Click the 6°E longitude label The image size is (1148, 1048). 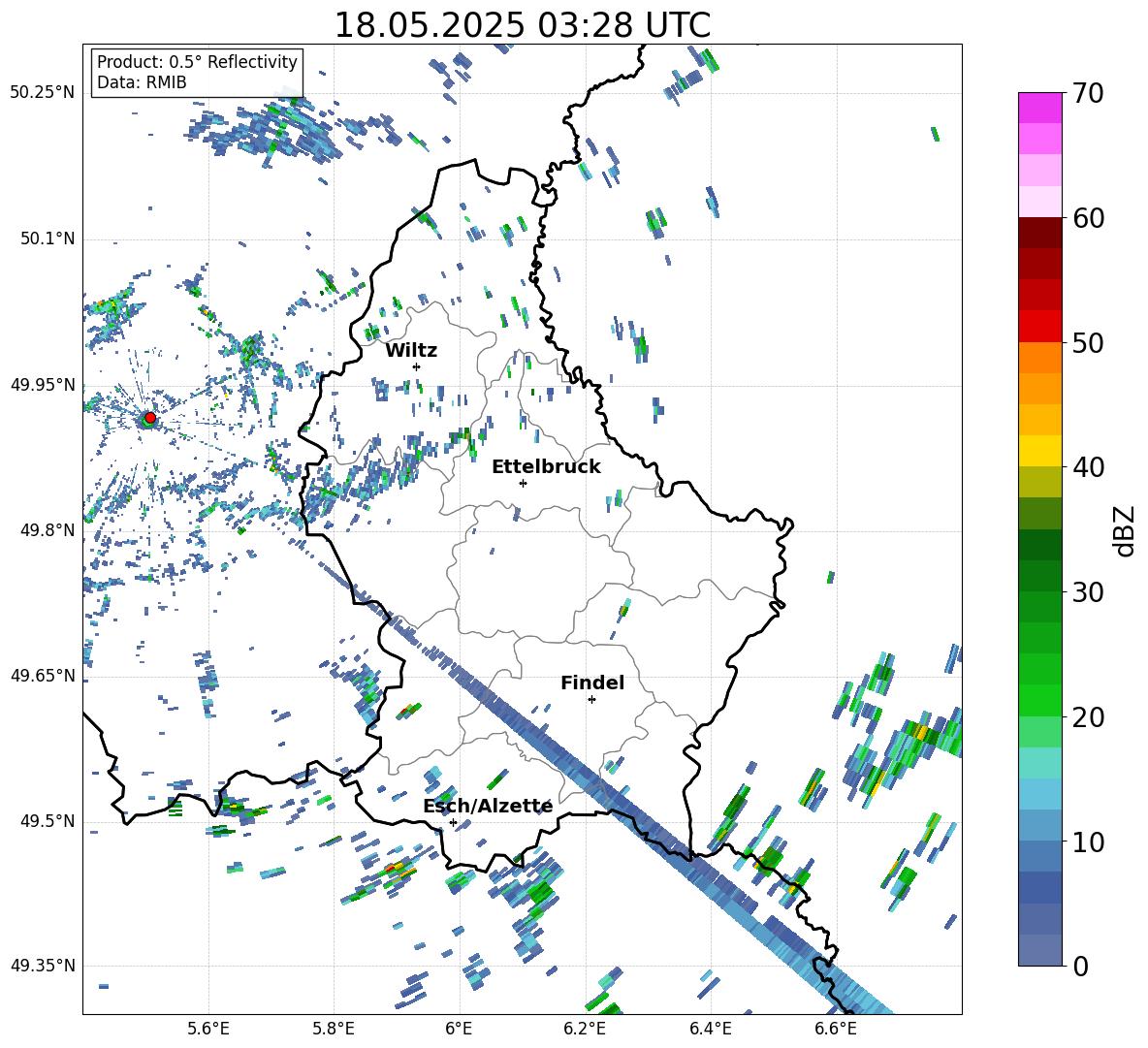pos(459,1029)
